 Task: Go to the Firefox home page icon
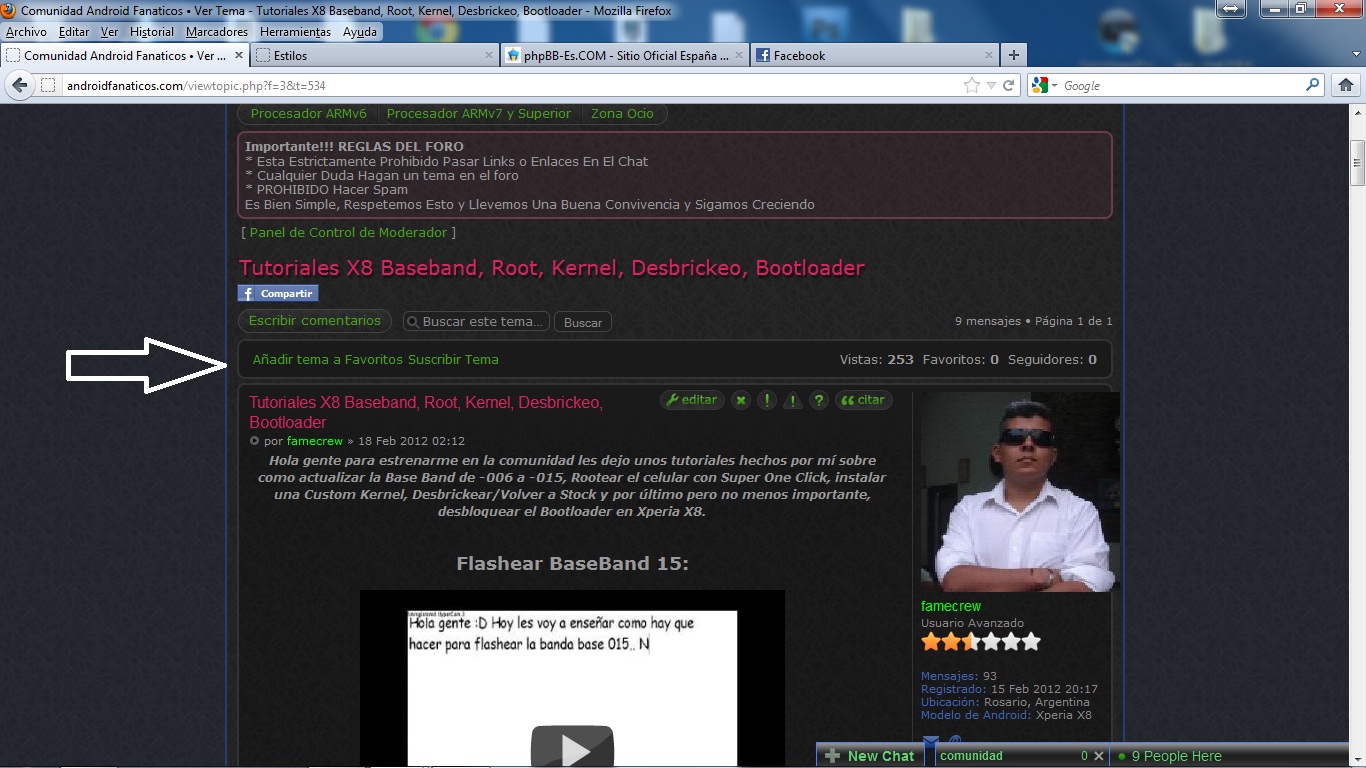point(1346,86)
